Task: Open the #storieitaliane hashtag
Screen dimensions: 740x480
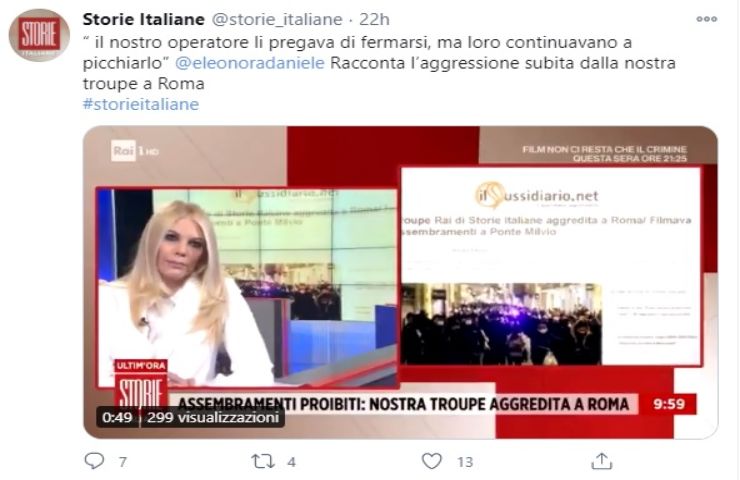Action: (141, 104)
